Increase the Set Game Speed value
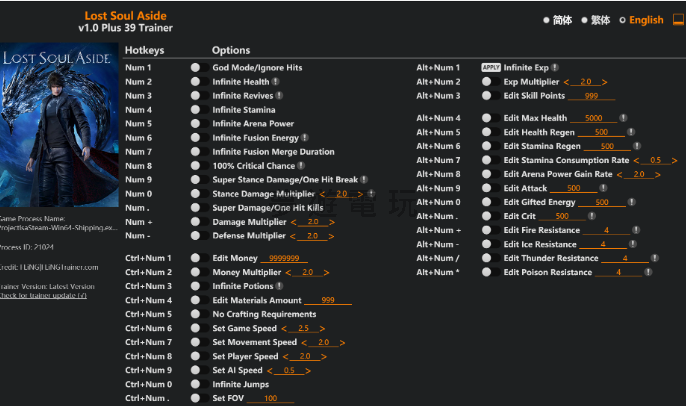This screenshot has width=686, height=406. click(322, 329)
